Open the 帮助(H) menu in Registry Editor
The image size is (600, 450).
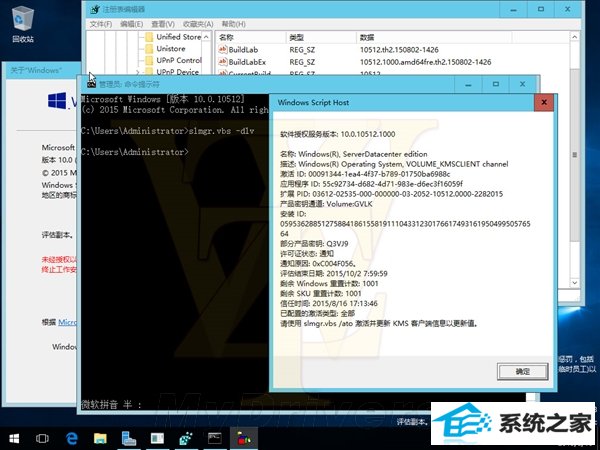233,24
